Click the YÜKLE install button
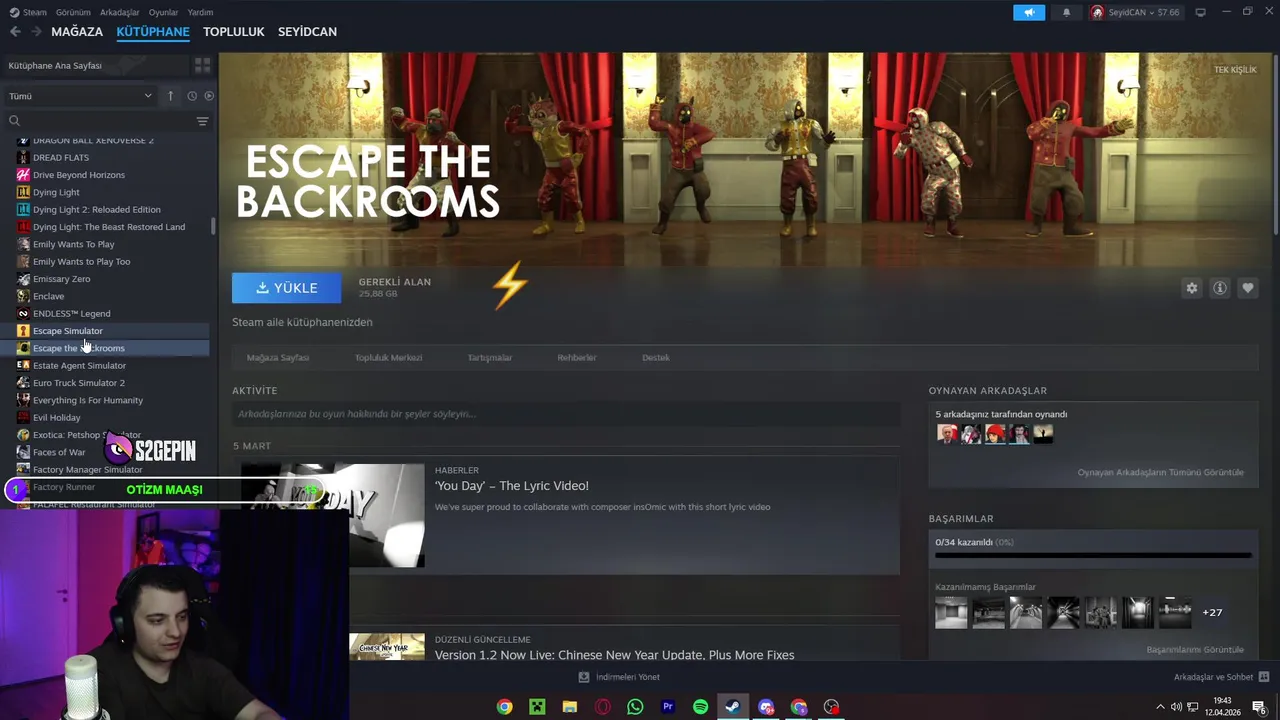This screenshot has width=1280, height=720. pyautogui.click(x=286, y=288)
